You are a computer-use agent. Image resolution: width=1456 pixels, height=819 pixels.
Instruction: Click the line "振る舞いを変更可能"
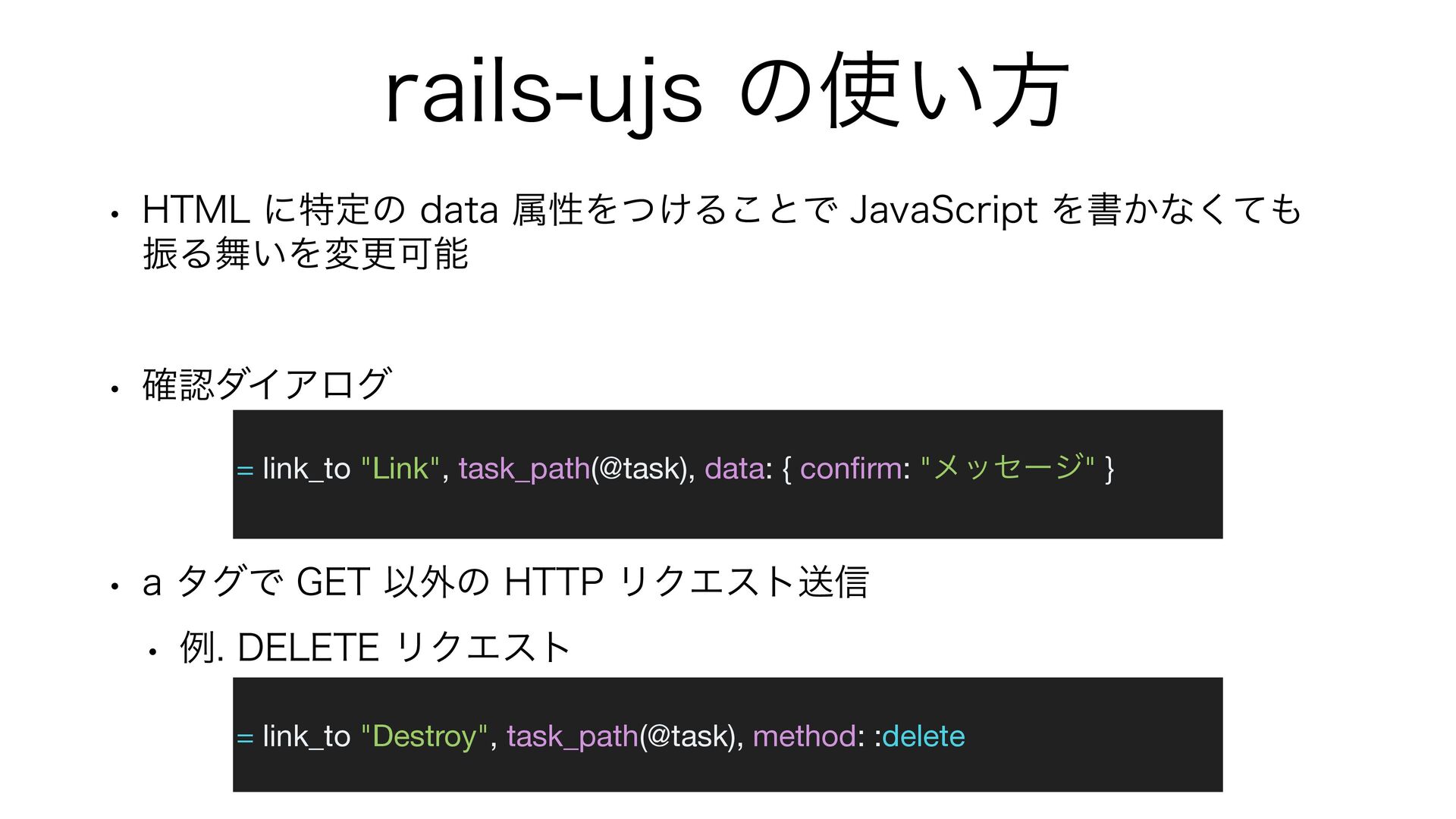coord(306,254)
